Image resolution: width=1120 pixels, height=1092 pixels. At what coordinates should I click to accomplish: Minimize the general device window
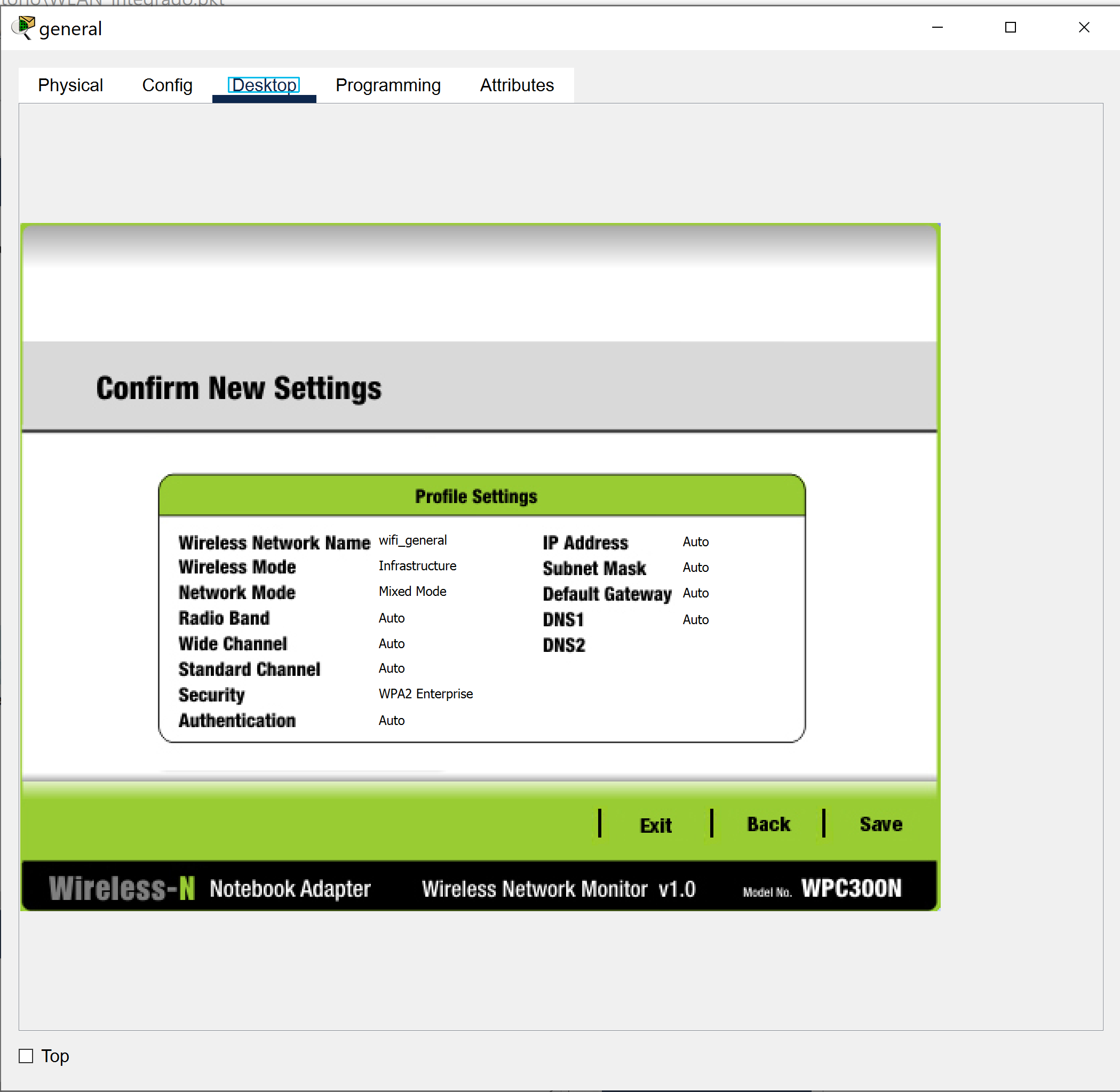(x=937, y=28)
